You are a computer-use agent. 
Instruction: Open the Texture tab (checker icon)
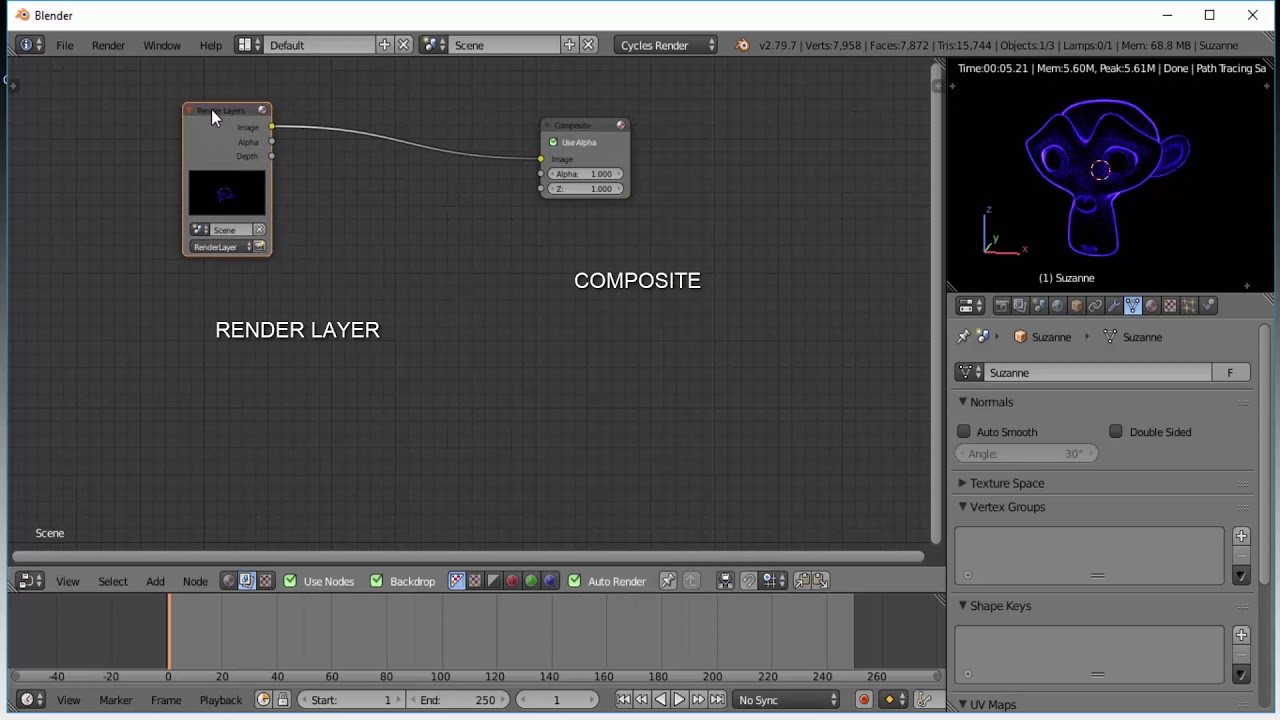click(x=1170, y=306)
